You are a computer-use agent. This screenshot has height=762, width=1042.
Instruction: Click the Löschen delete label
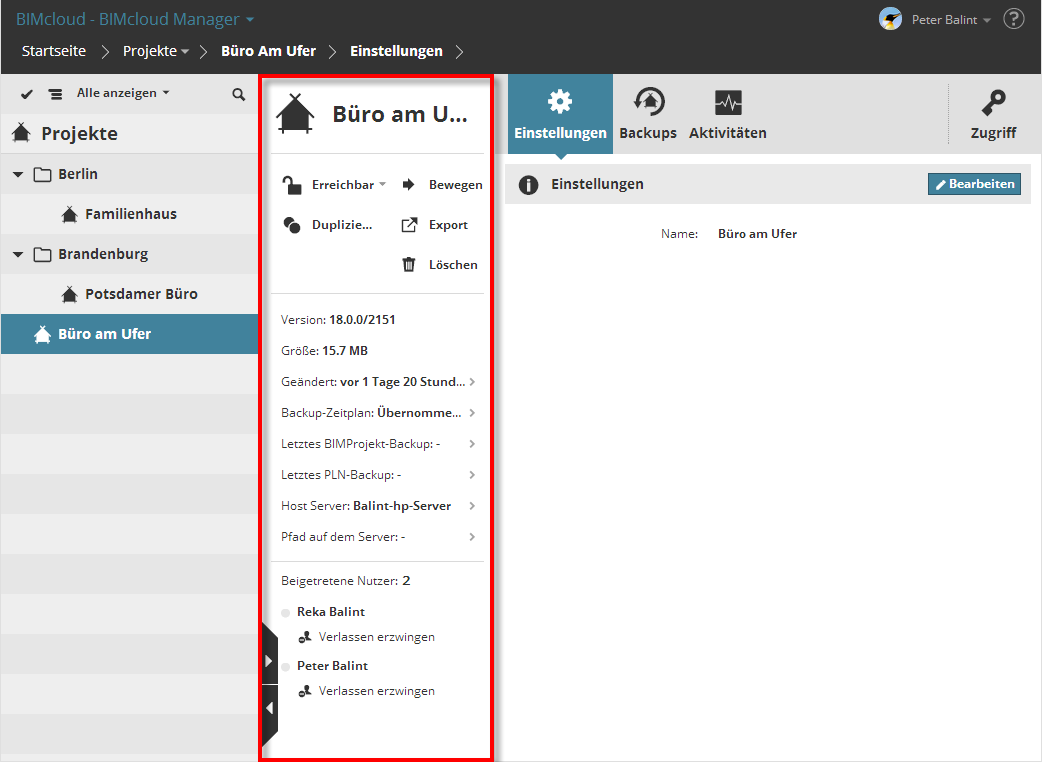pyautogui.click(x=453, y=264)
